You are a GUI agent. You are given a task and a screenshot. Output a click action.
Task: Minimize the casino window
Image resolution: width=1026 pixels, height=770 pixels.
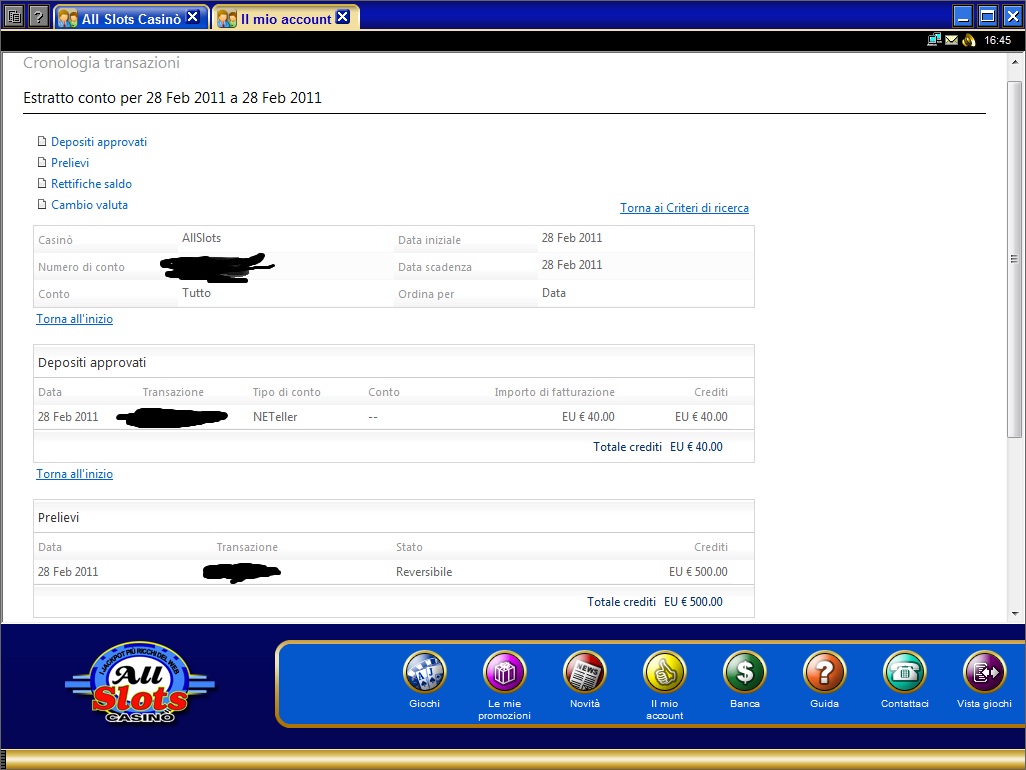coord(963,16)
